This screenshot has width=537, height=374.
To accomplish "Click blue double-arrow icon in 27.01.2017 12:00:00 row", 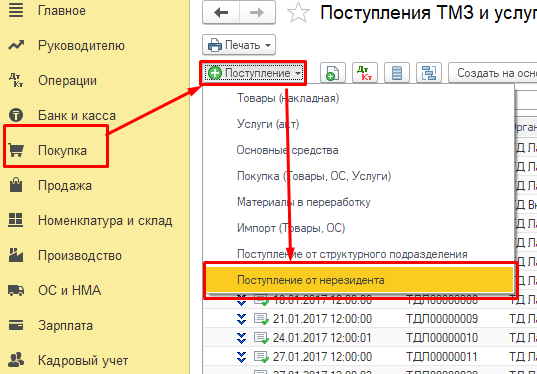I will point(241,357).
